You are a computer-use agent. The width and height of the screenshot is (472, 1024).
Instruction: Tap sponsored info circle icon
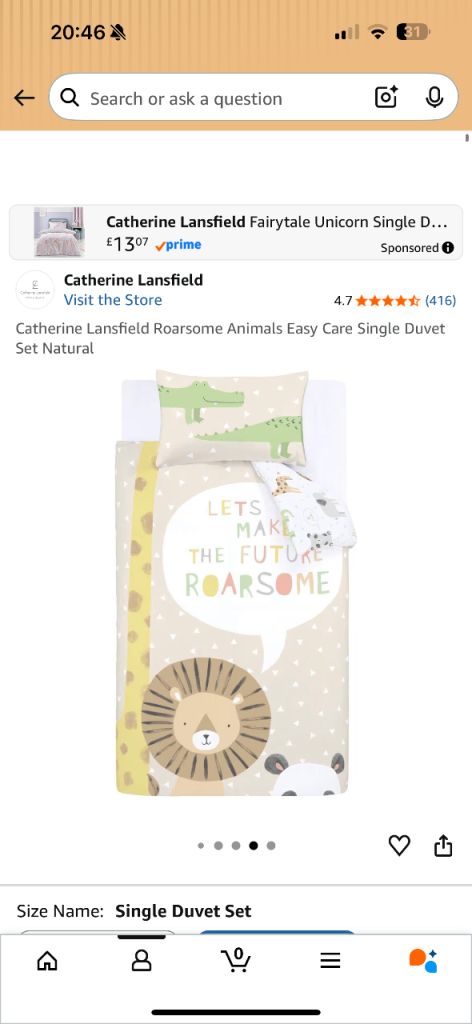448,248
